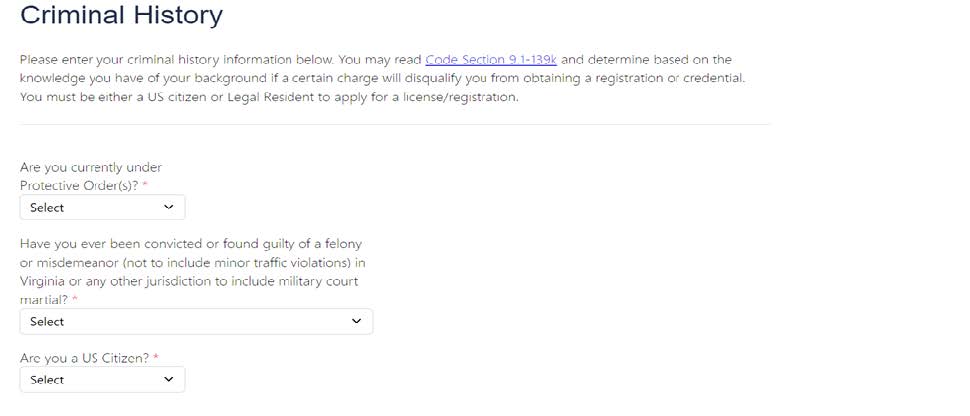Click the 'Are you currently under Protective Order(s)?' label
This screenshot has width=970, height=416.
pos(90,176)
